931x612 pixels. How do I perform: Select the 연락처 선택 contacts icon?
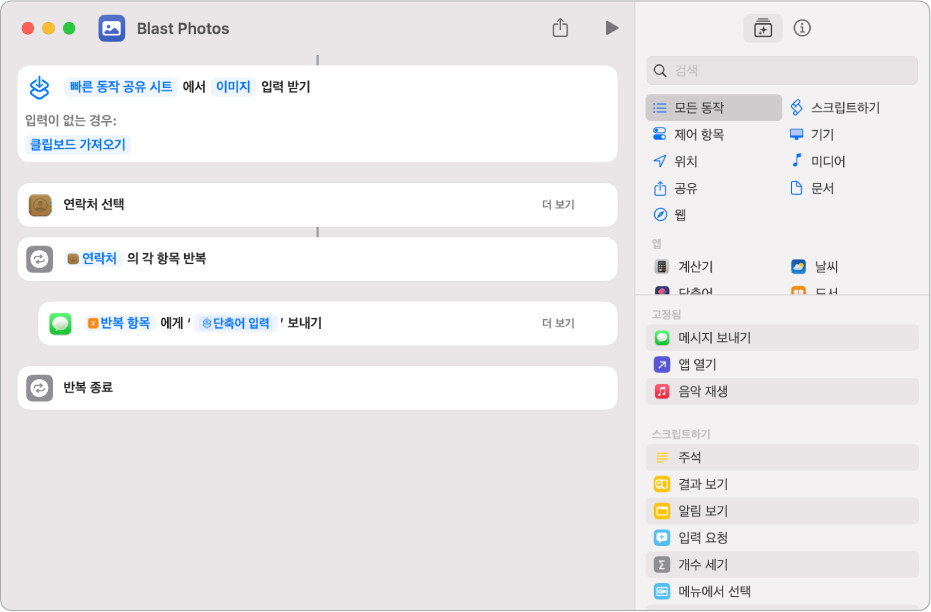[x=40, y=205]
